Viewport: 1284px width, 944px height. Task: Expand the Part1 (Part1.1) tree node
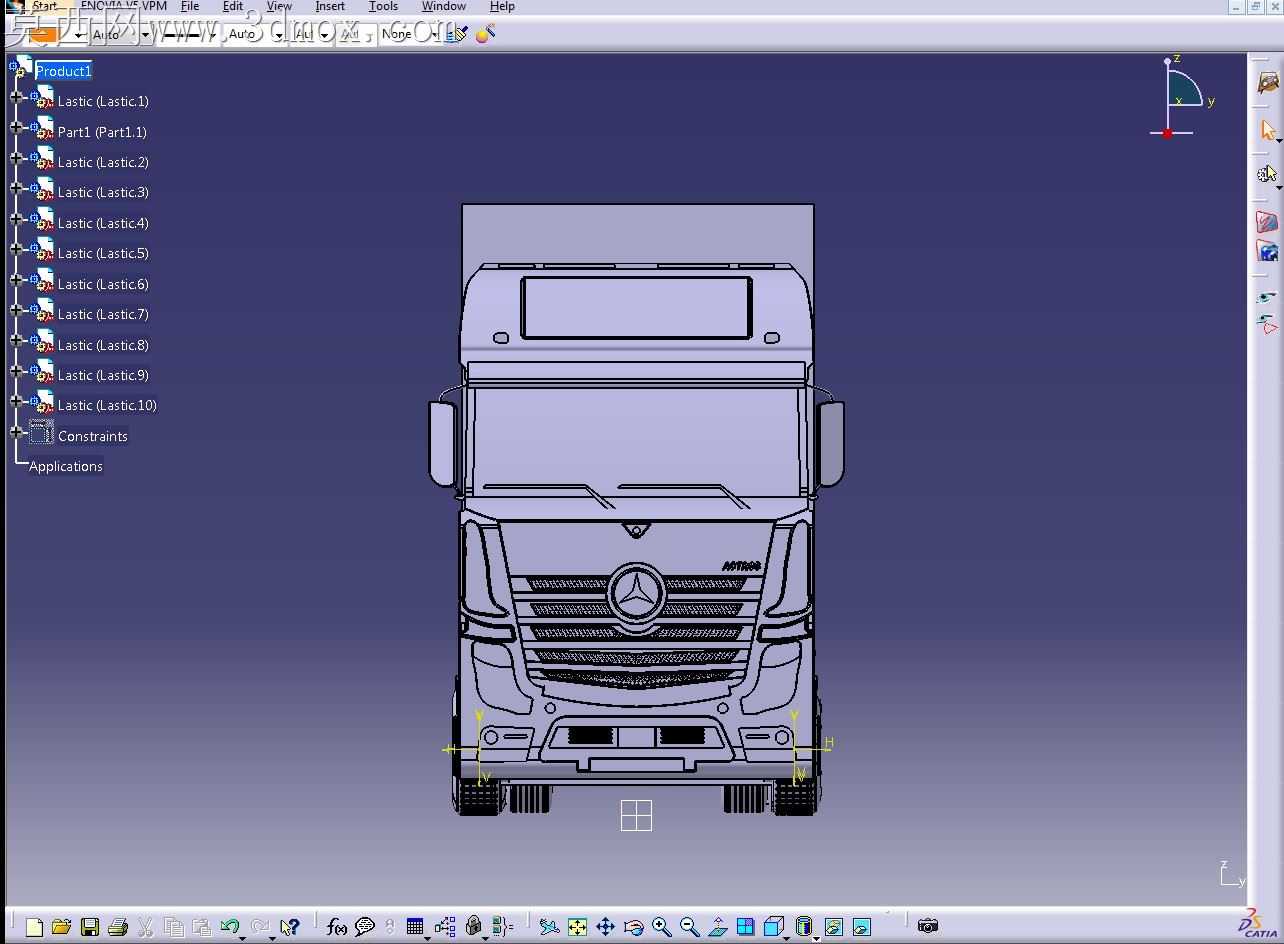tap(16, 127)
